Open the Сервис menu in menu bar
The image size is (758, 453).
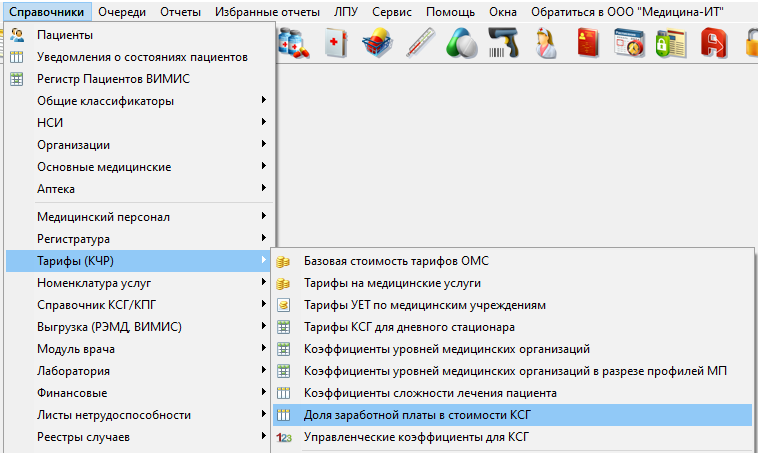click(392, 12)
